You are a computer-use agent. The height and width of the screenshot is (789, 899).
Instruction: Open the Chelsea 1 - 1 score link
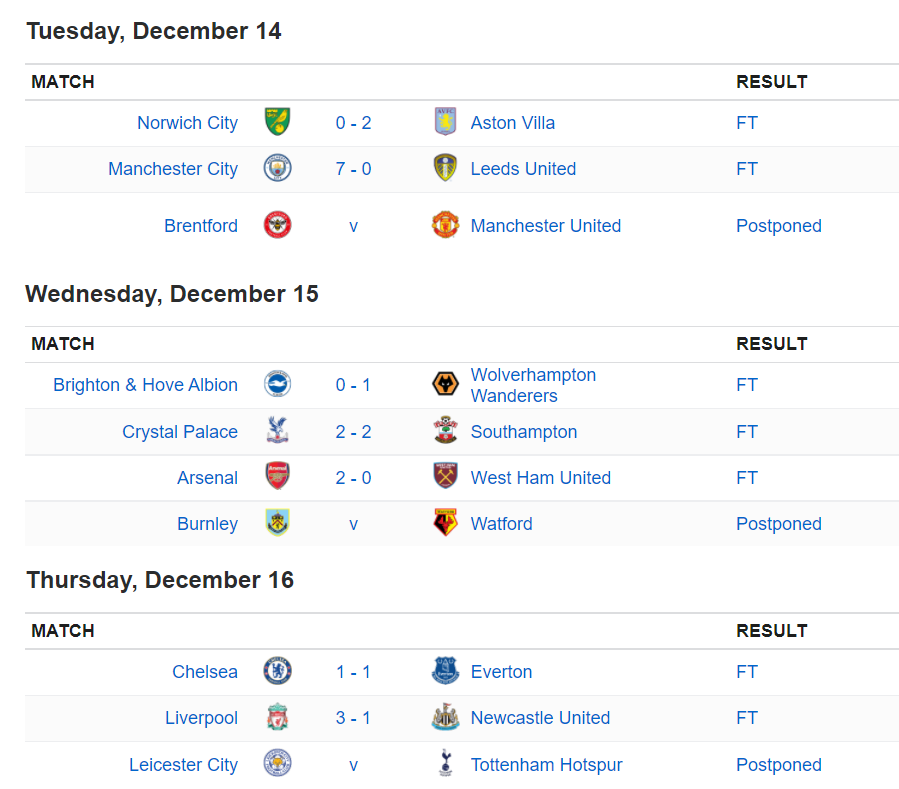[x=353, y=672]
